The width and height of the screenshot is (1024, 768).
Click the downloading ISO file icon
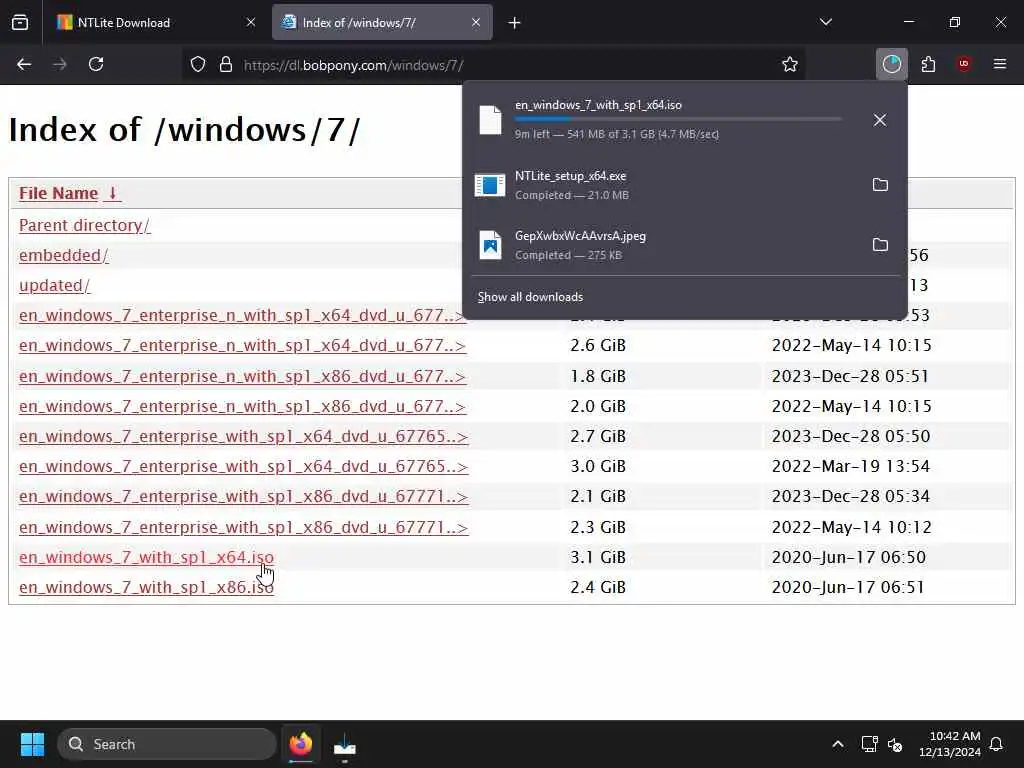tap(490, 120)
